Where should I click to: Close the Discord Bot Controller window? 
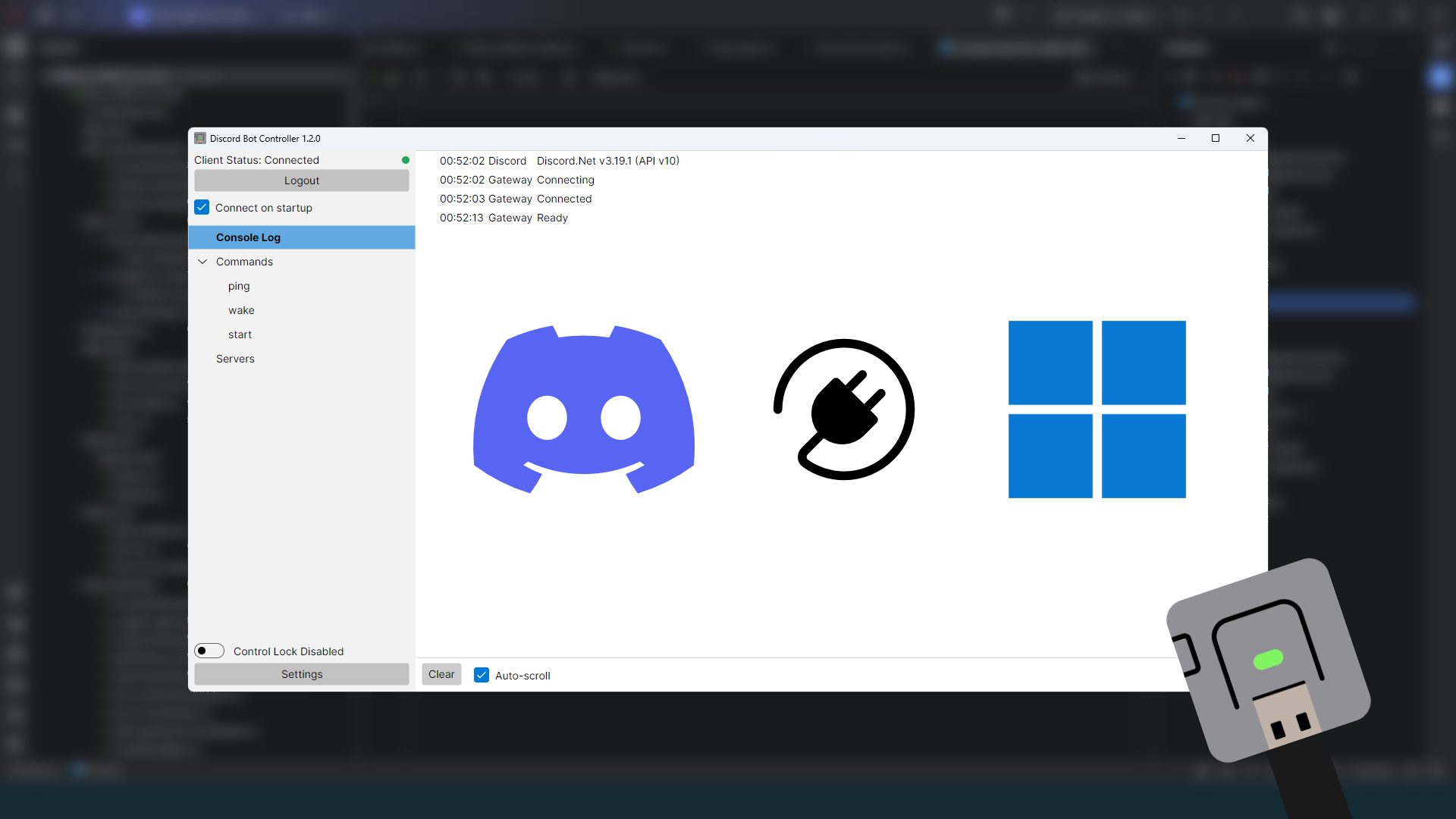[x=1250, y=138]
